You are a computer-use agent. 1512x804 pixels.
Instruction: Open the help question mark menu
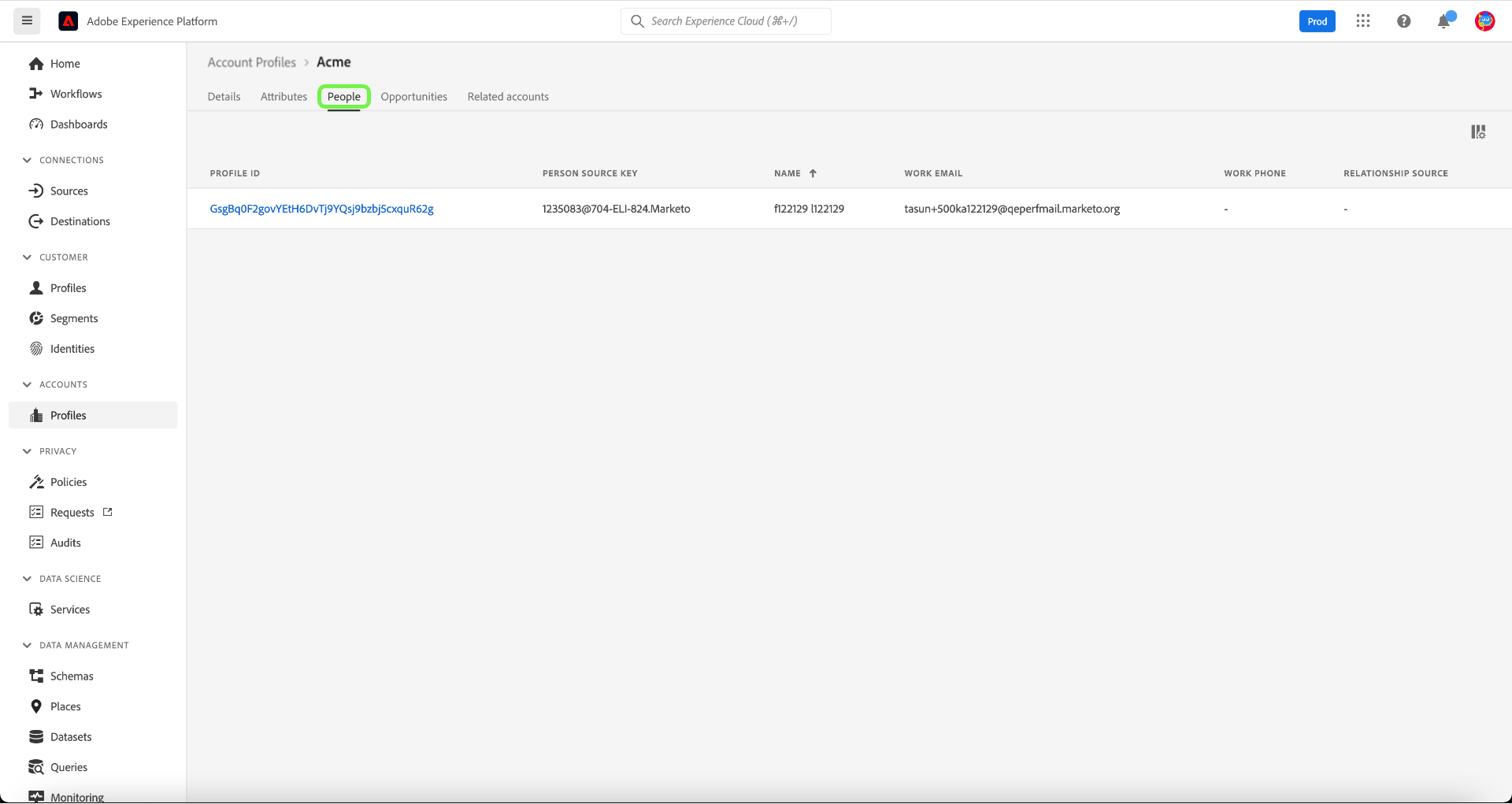pos(1403,21)
